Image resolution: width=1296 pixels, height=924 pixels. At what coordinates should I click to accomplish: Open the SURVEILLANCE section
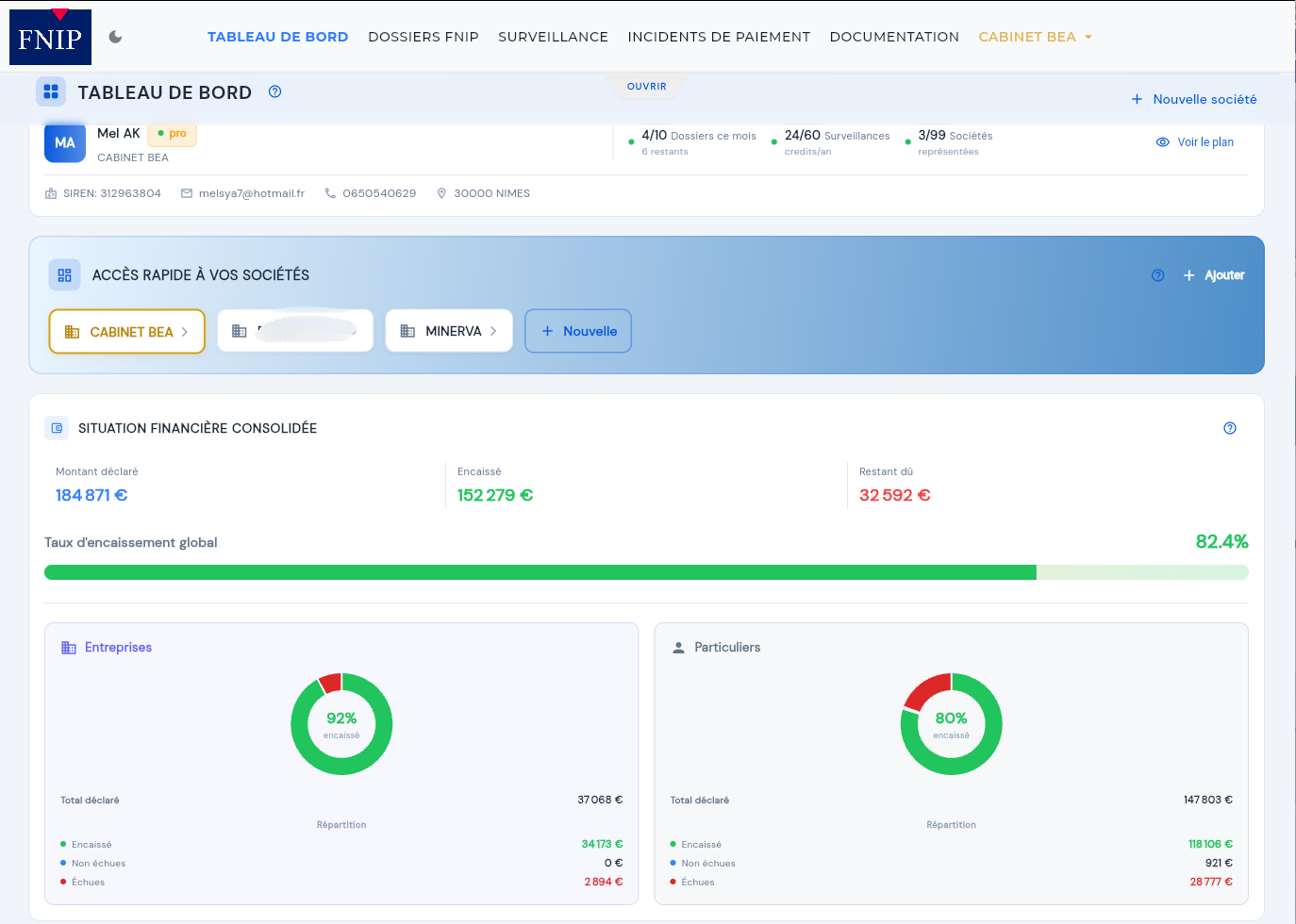click(553, 37)
